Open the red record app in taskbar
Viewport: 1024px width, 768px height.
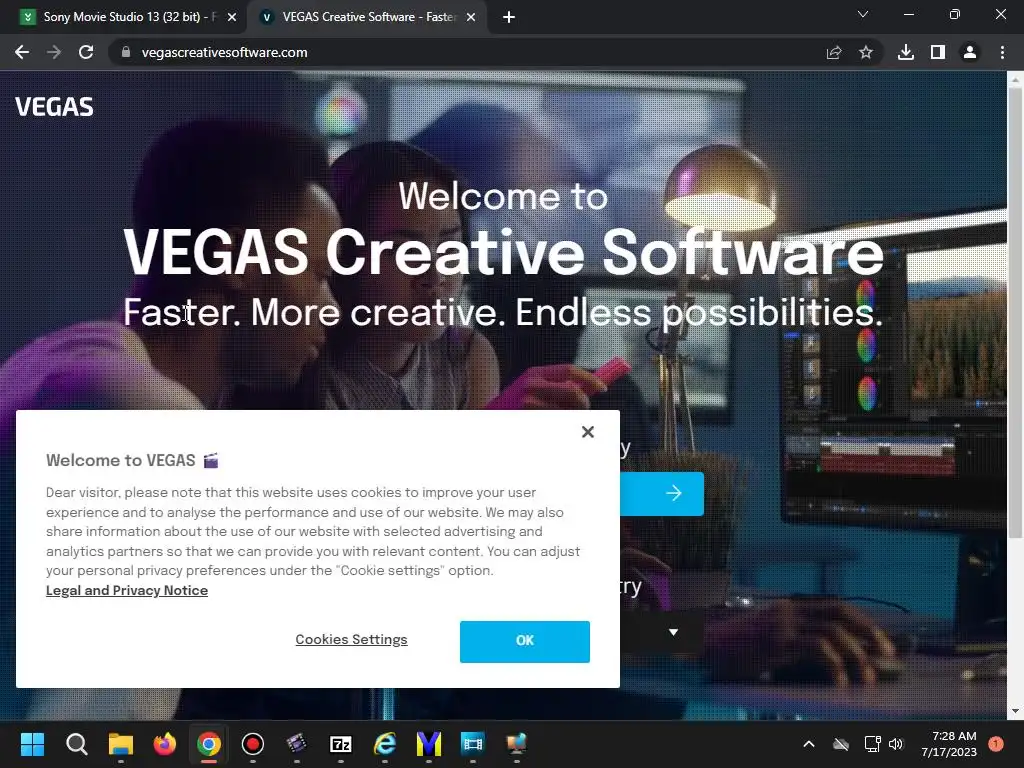[253, 744]
